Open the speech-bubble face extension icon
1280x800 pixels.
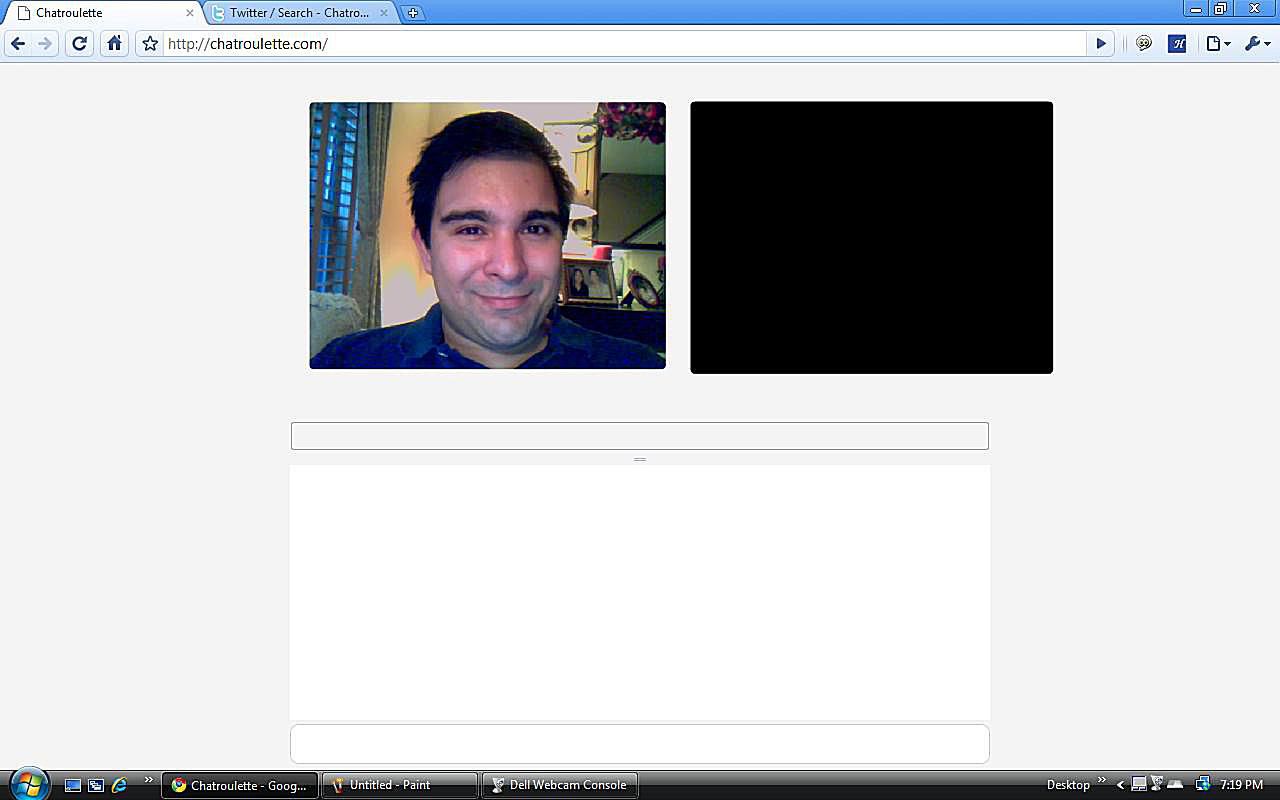[x=1144, y=44]
